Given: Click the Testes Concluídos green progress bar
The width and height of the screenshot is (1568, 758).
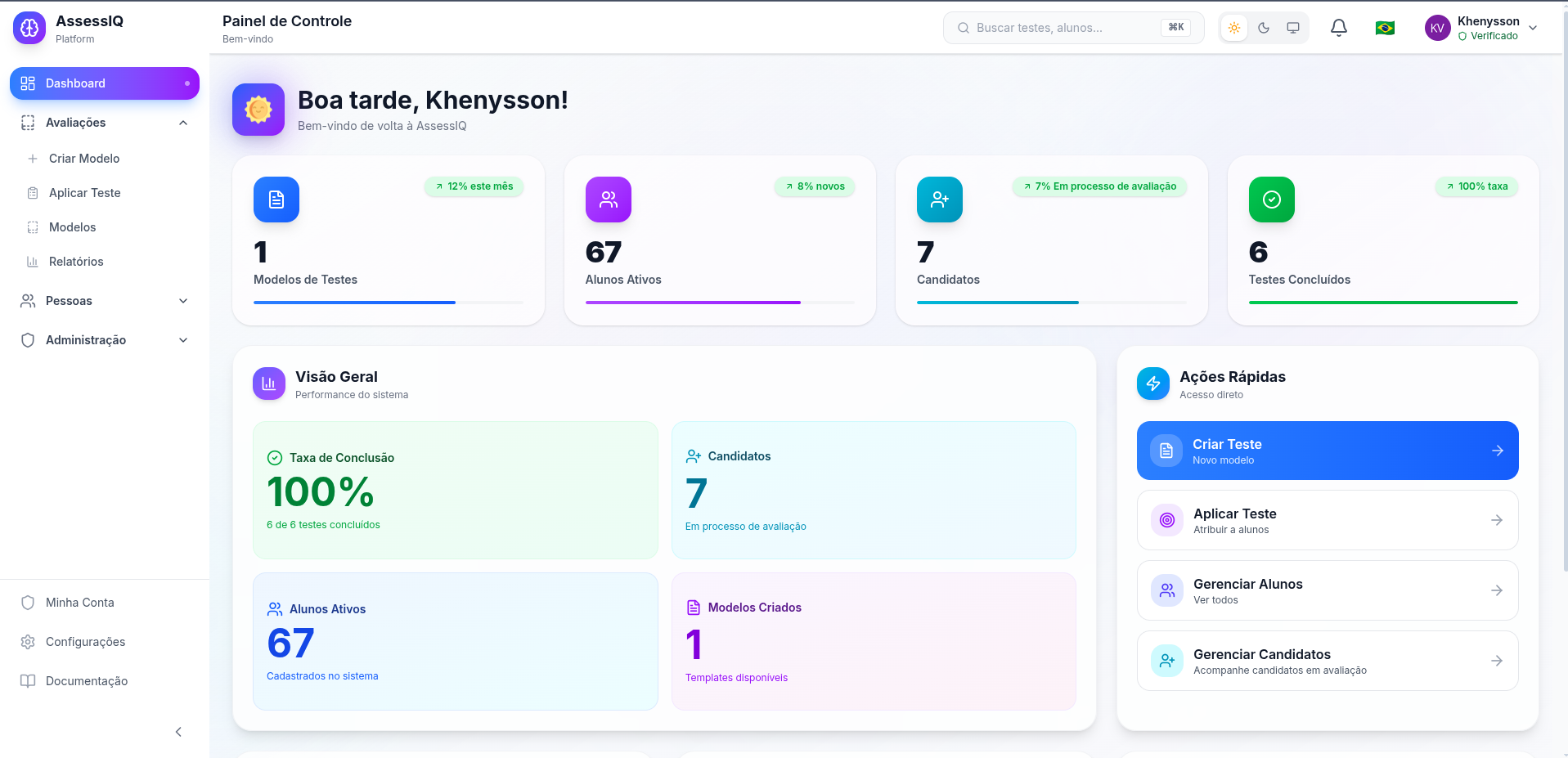Looking at the screenshot, I should [x=1383, y=303].
